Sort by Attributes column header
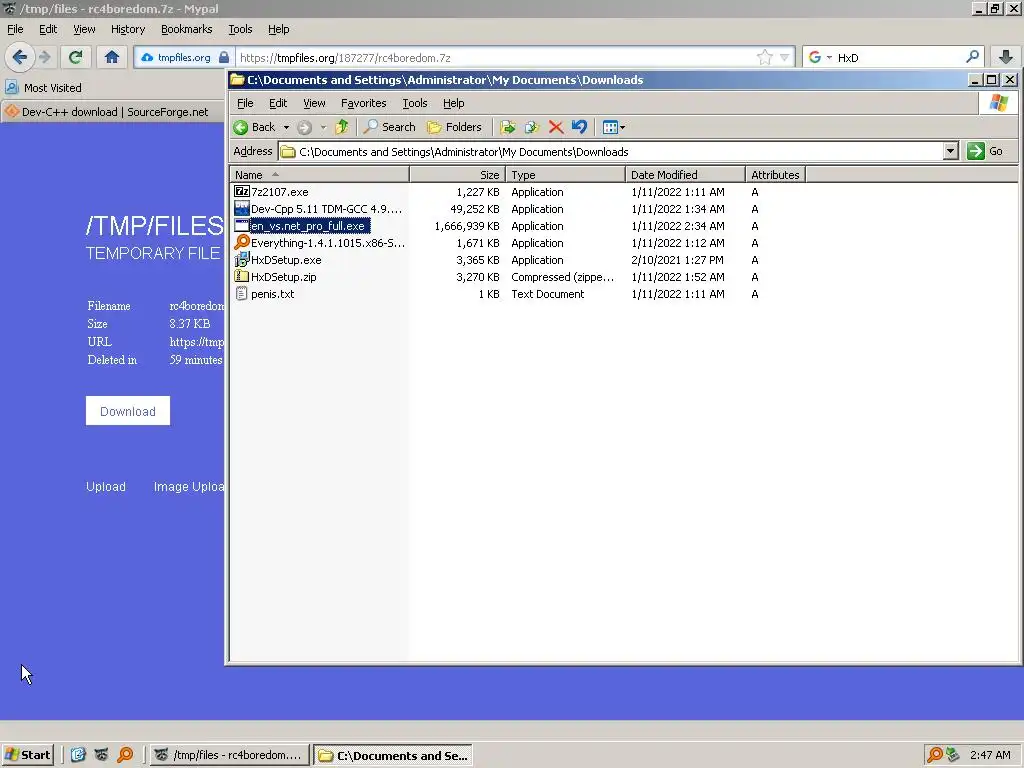The image size is (1024, 768). coord(775,174)
